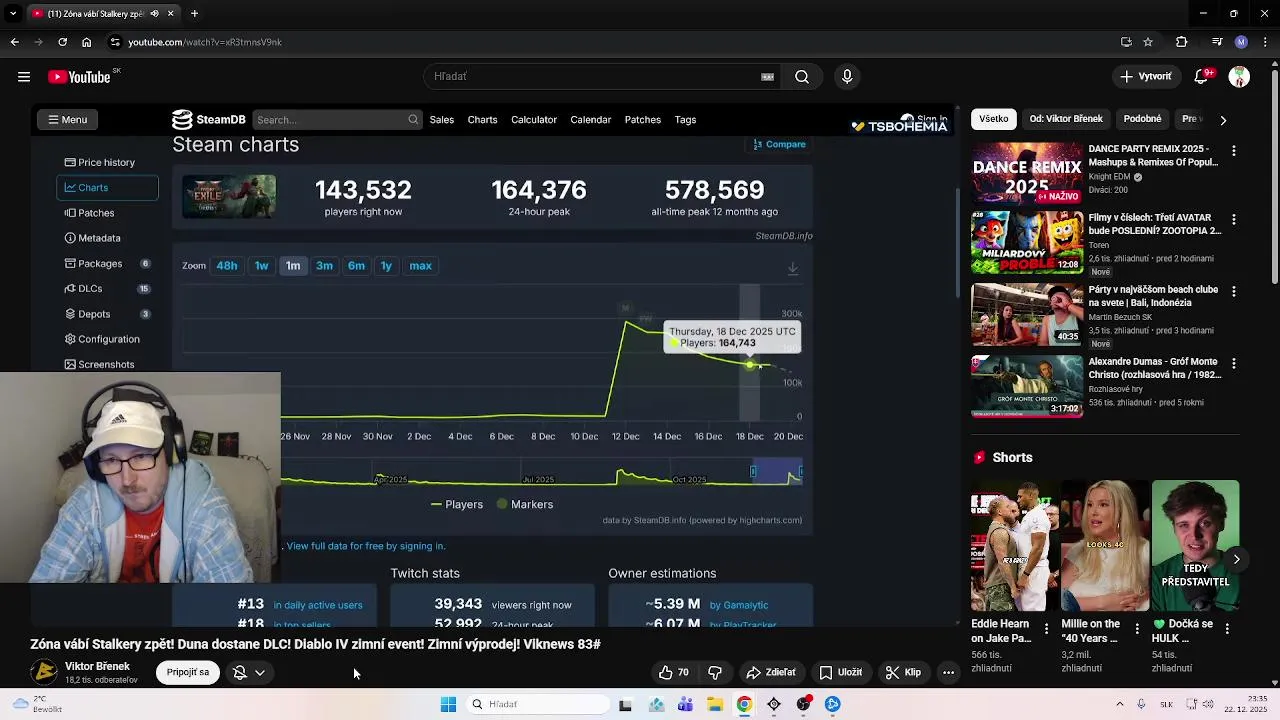Toggle notification bell for Viktor Břenek channel

[x=248, y=672]
